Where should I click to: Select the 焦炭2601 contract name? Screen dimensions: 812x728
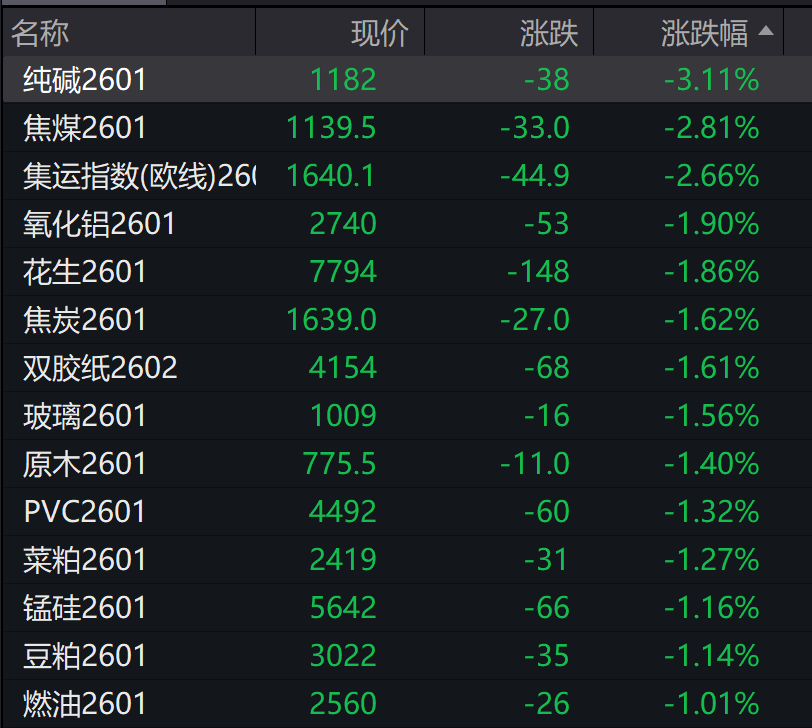coord(85,319)
